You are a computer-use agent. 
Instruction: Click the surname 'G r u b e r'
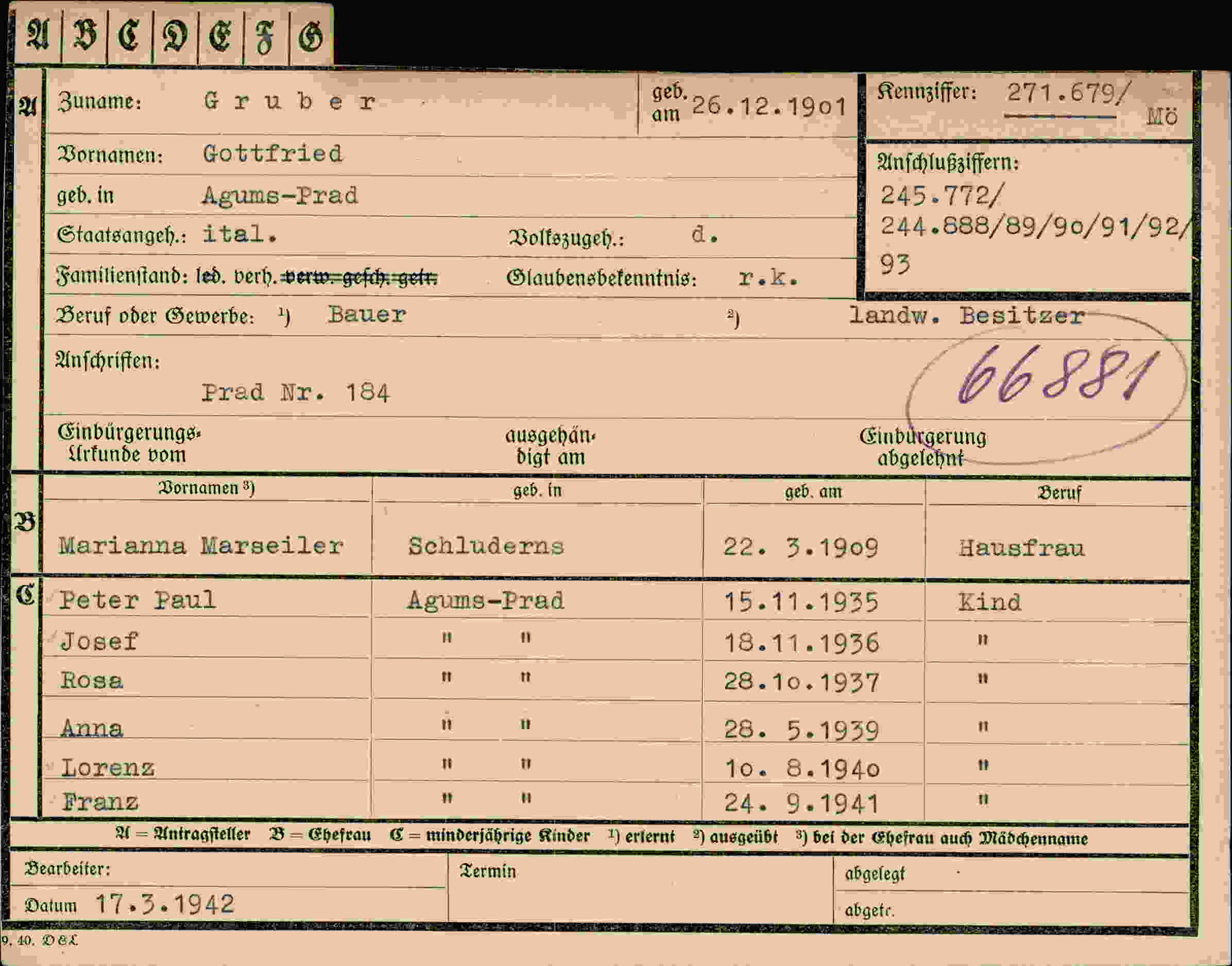tap(289, 102)
